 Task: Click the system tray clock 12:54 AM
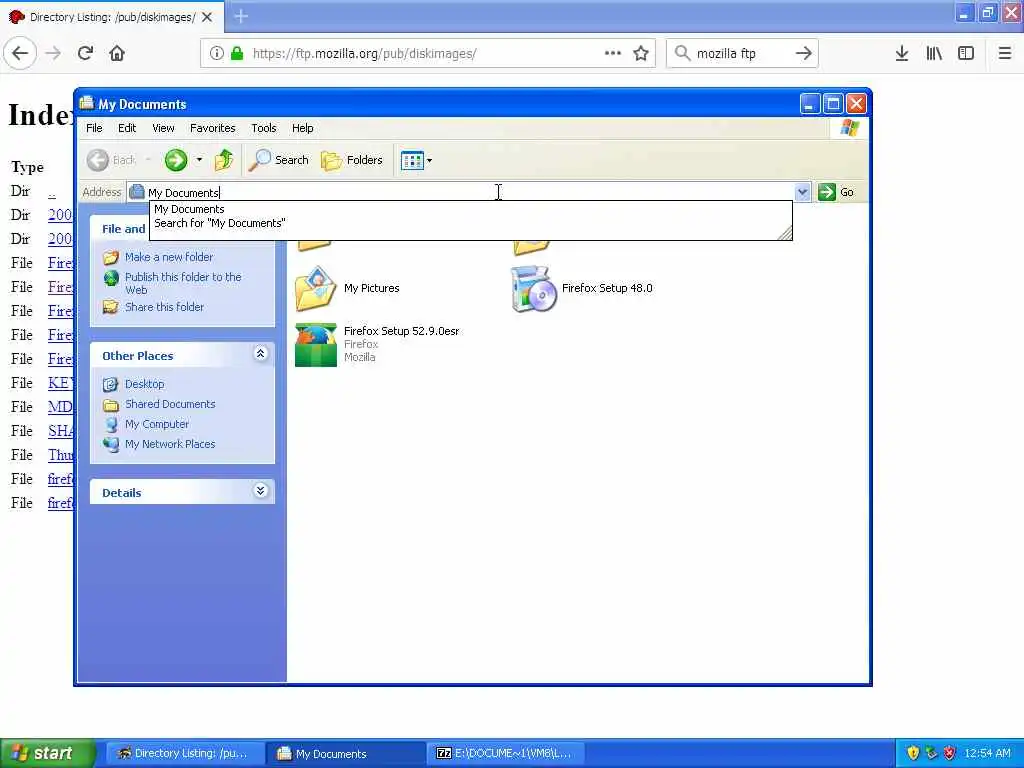click(987, 754)
